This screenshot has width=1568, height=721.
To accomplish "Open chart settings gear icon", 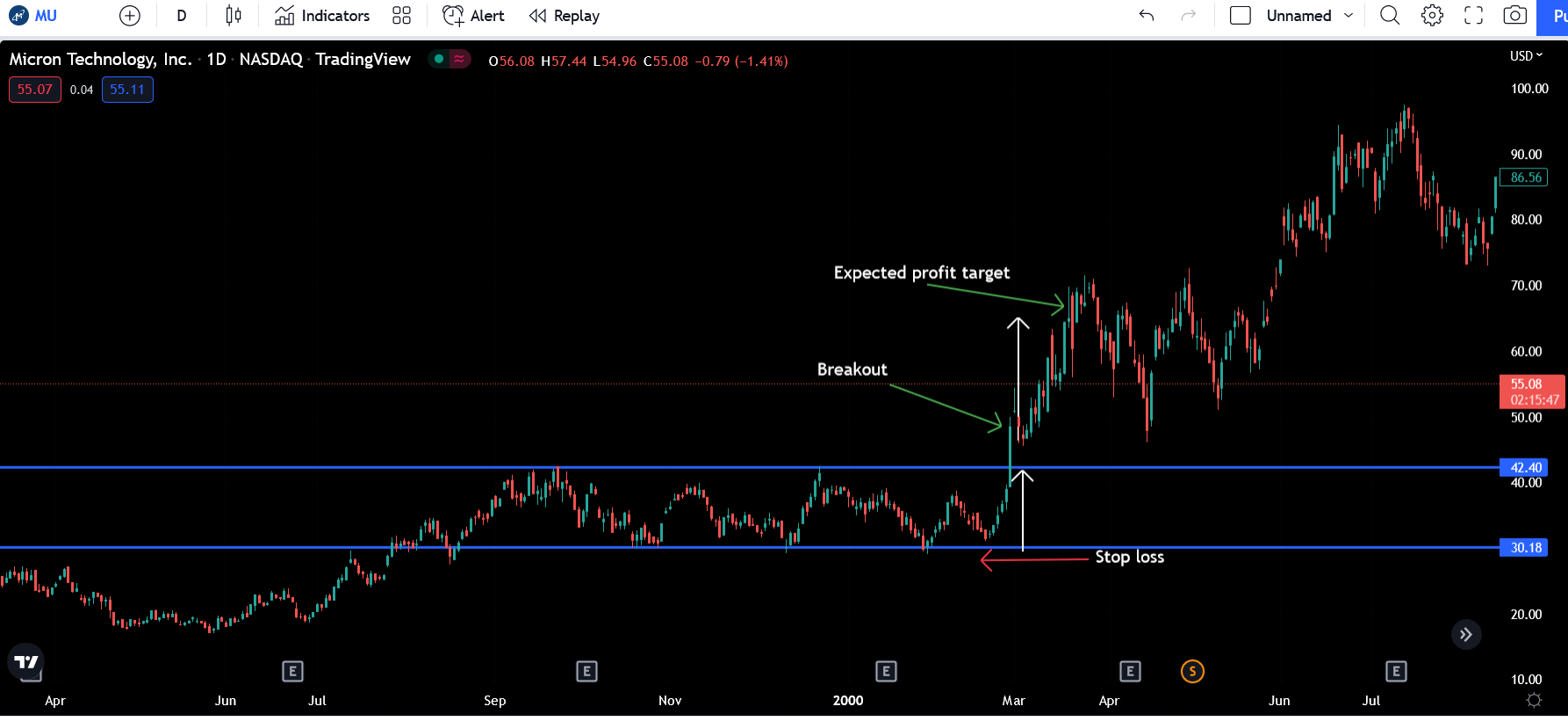I will [x=1432, y=16].
